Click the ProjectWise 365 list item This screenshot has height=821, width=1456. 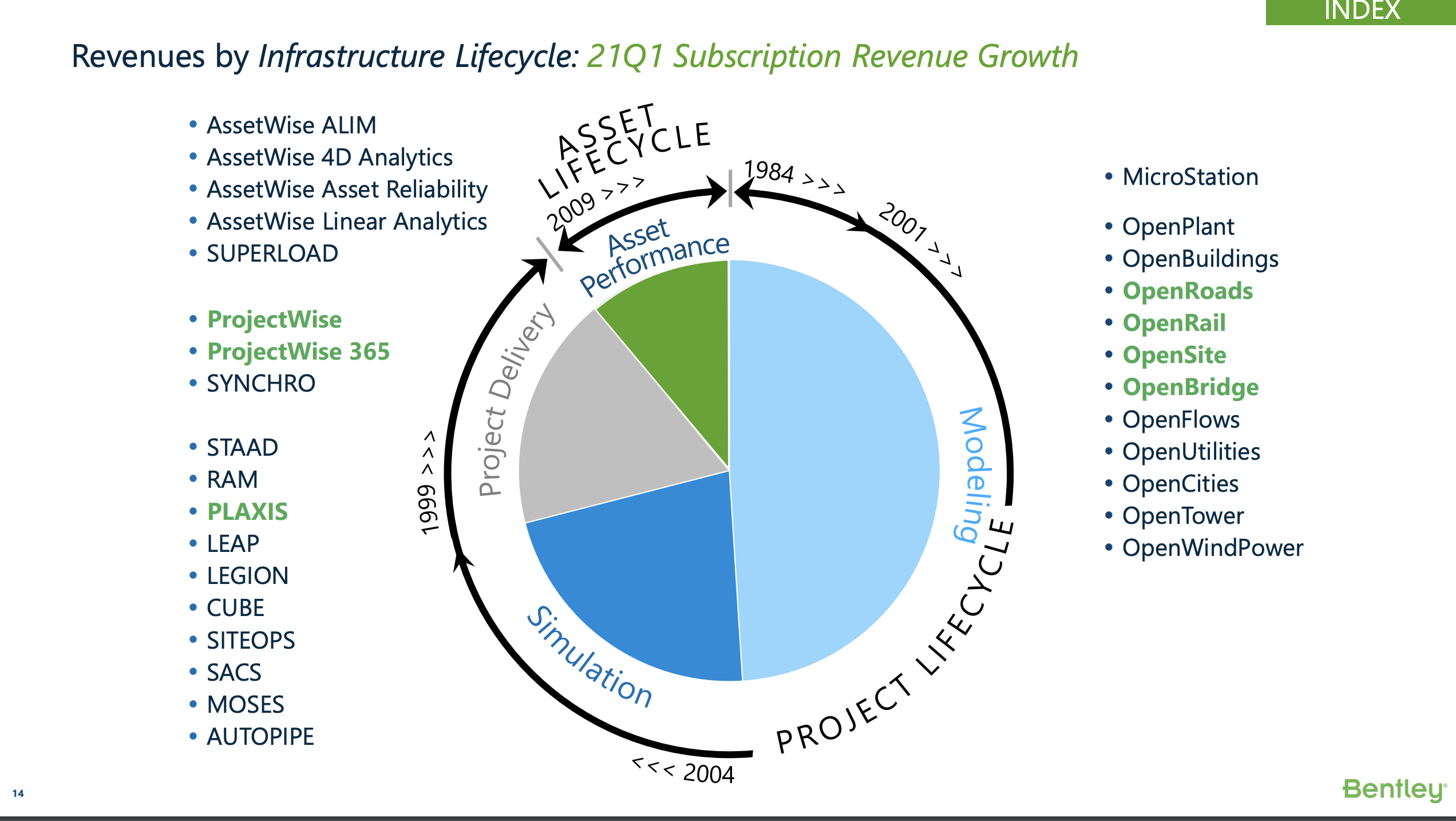click(x=298, y=351)
